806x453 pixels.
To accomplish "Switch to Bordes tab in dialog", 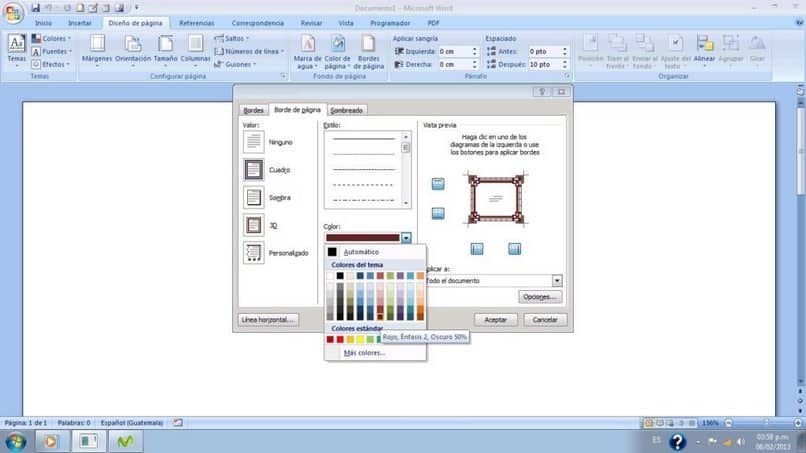I will [x=253, y=111].
